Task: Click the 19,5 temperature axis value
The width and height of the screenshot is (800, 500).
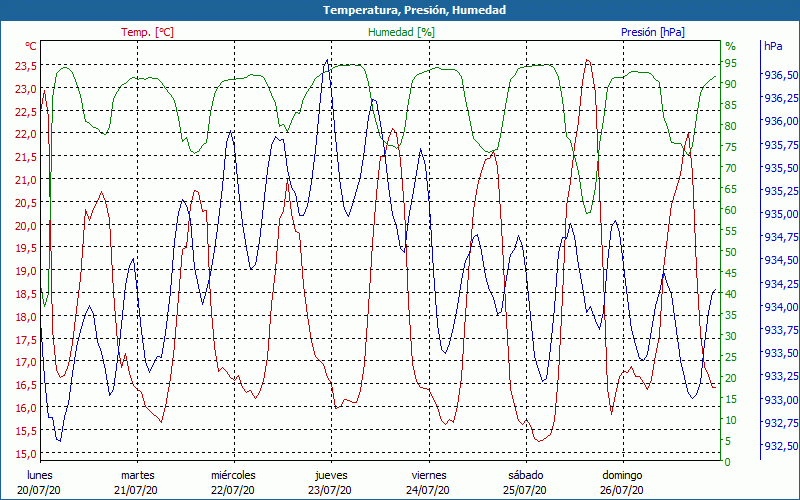Action: coord(25,248)
